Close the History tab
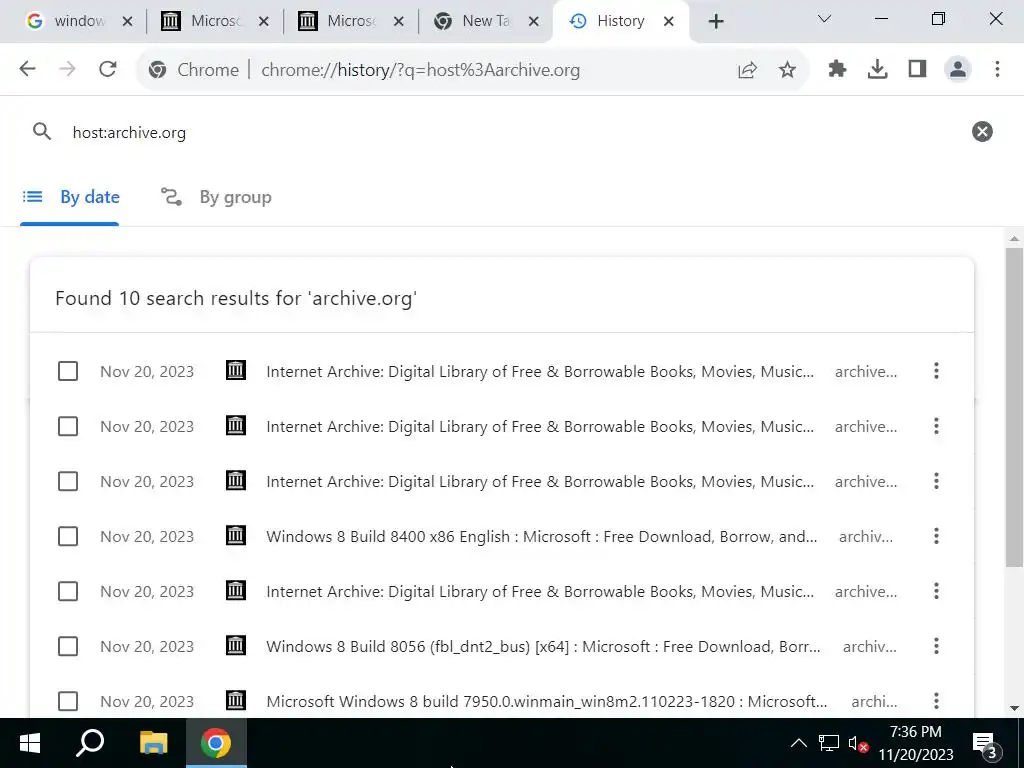 (669, 22)
